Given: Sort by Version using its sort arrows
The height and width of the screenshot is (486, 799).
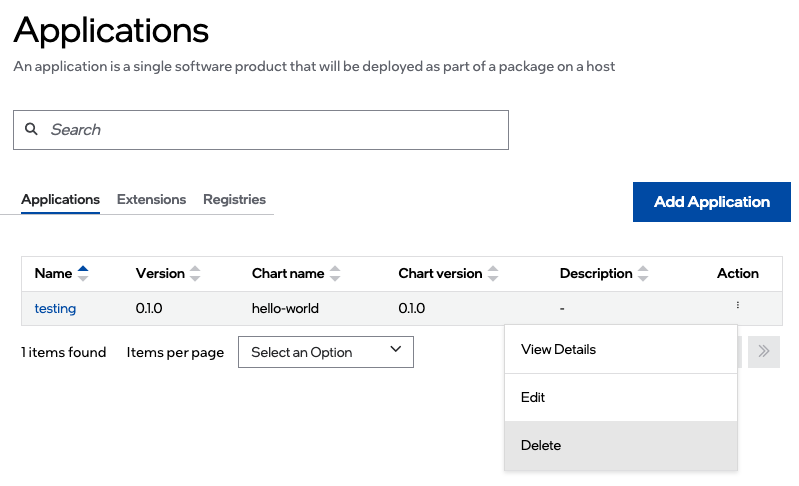Looking at the screenshot, I should (x=195, y=273).
